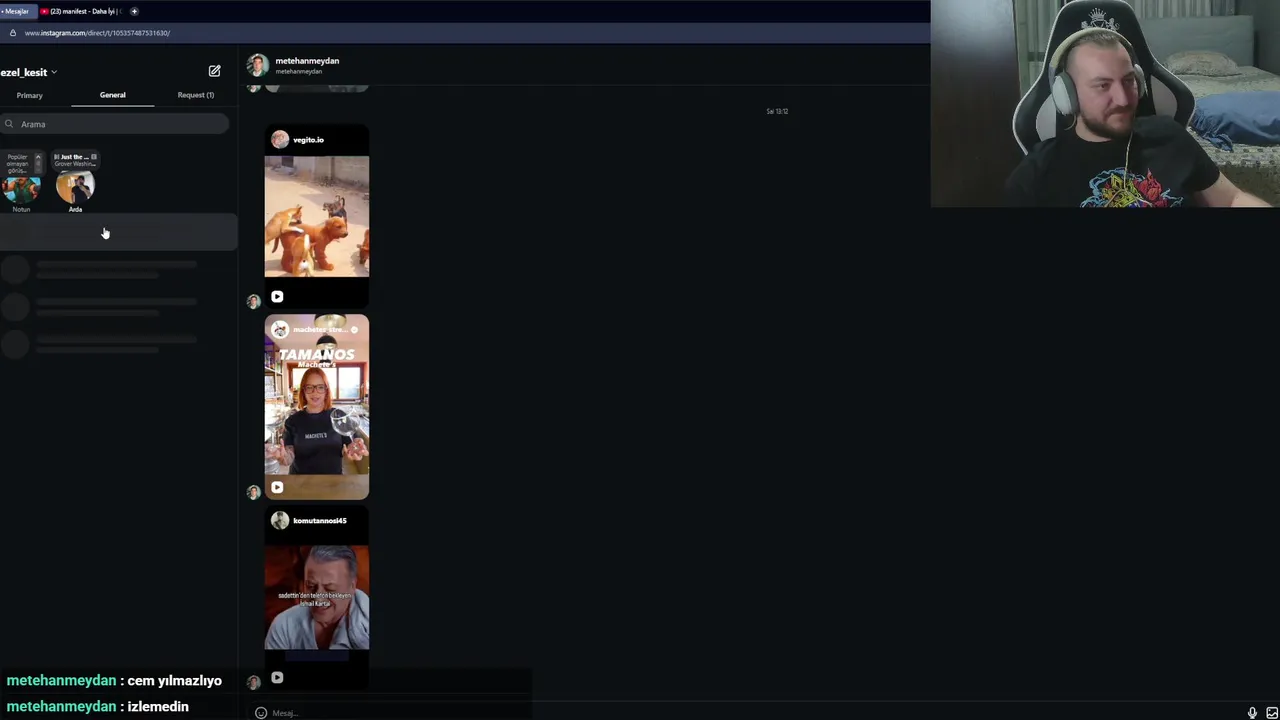Click the add photo icon in message bar
Viewport: 1280px width, 720px height.
1272,713
